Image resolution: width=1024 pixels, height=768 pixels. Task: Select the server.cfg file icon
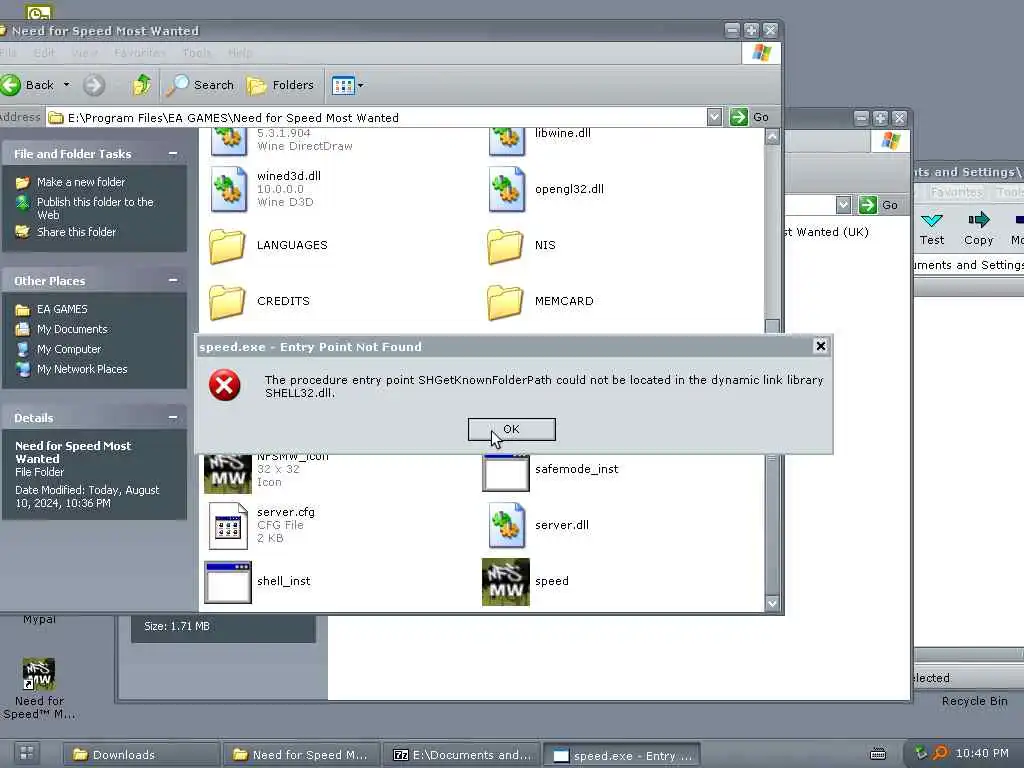[x=228, y=526]
